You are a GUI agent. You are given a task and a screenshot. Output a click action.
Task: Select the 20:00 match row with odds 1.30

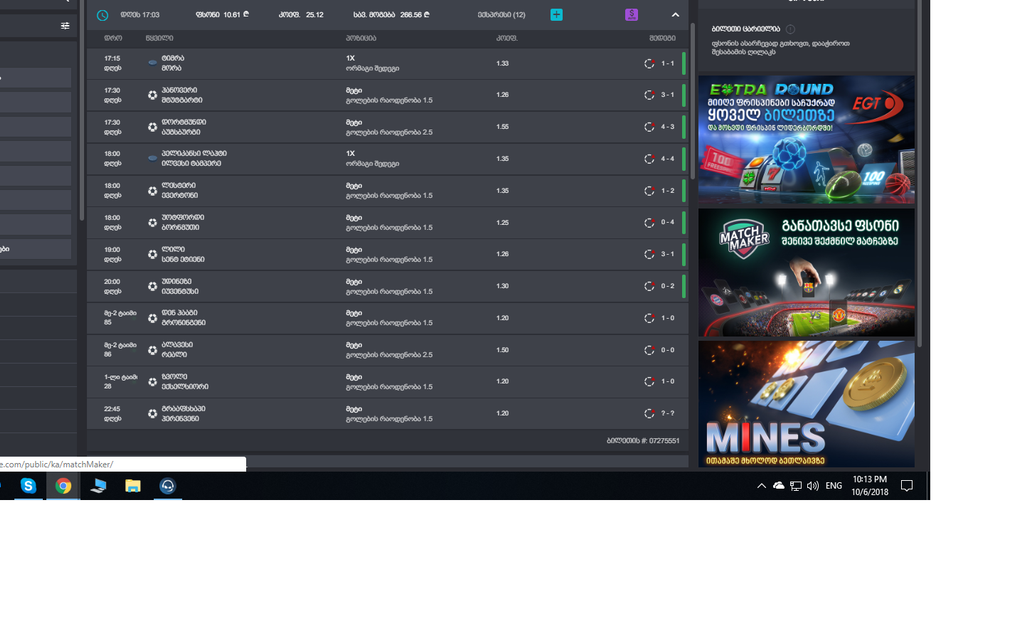click(x=385, y=287)
